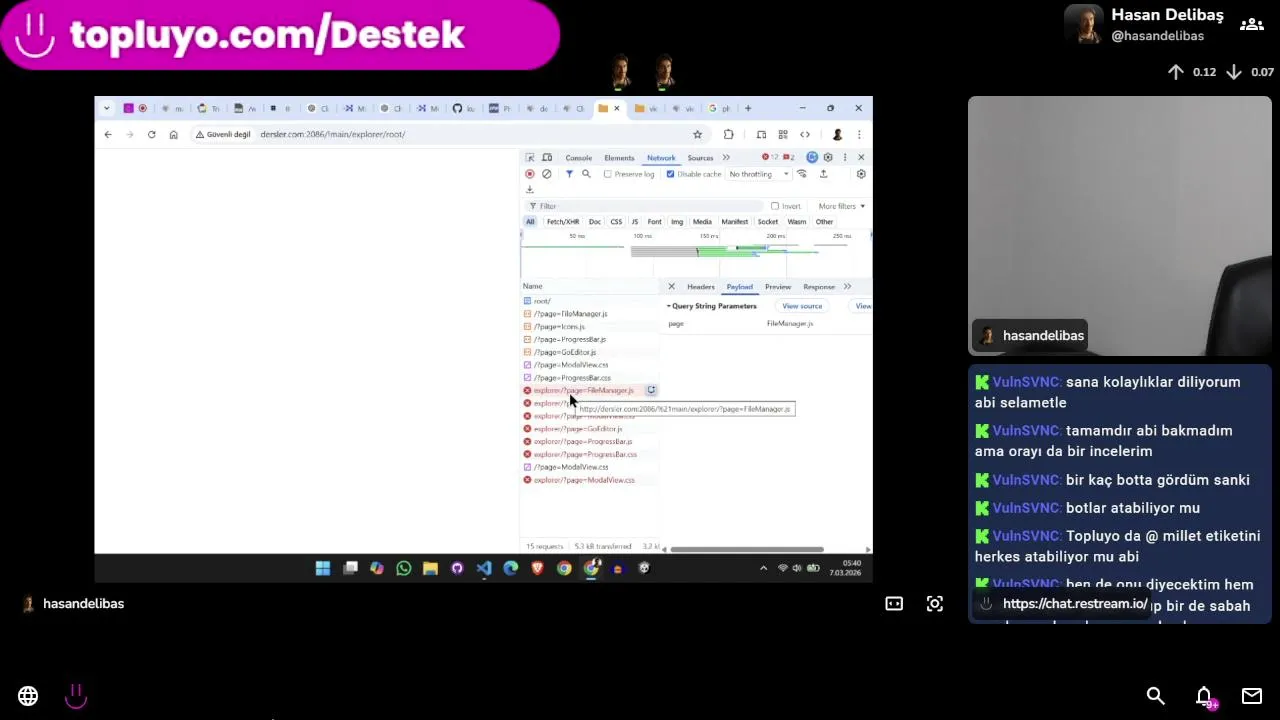The height and width of the screenshot is (720, 1280).
Task: Click the topluyo.com/Destek banner
Action: click(x=280, y=35)
